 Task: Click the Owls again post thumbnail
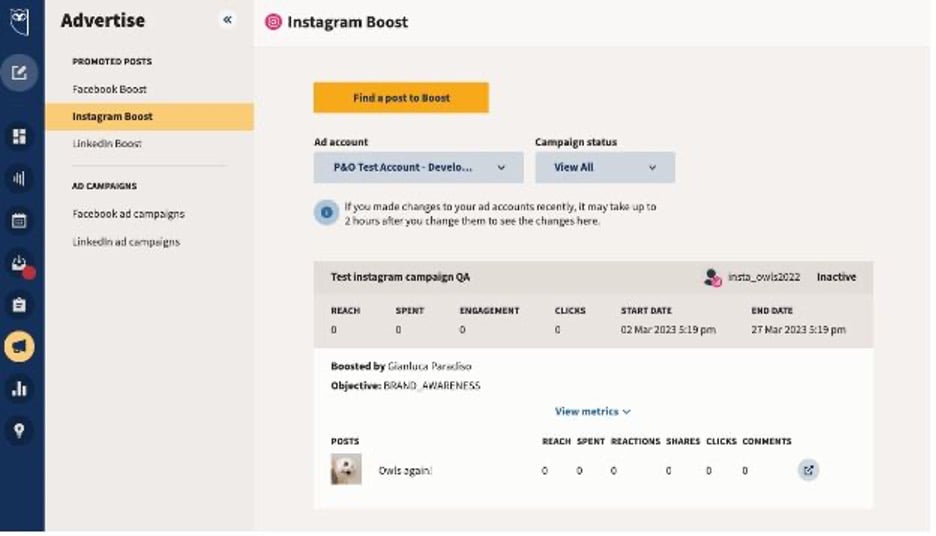(346, 469)
